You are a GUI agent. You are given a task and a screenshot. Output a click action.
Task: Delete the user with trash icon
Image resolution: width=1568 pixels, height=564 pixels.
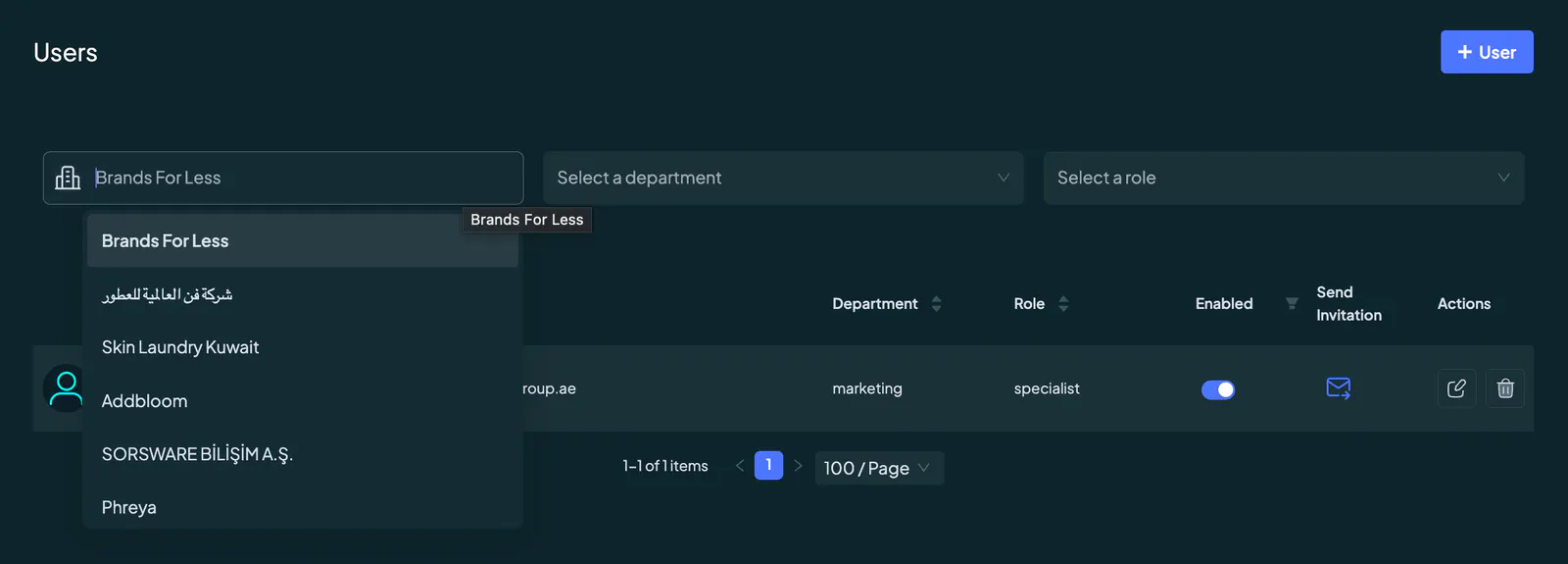pyautogui.click(x=1505, y=388)
